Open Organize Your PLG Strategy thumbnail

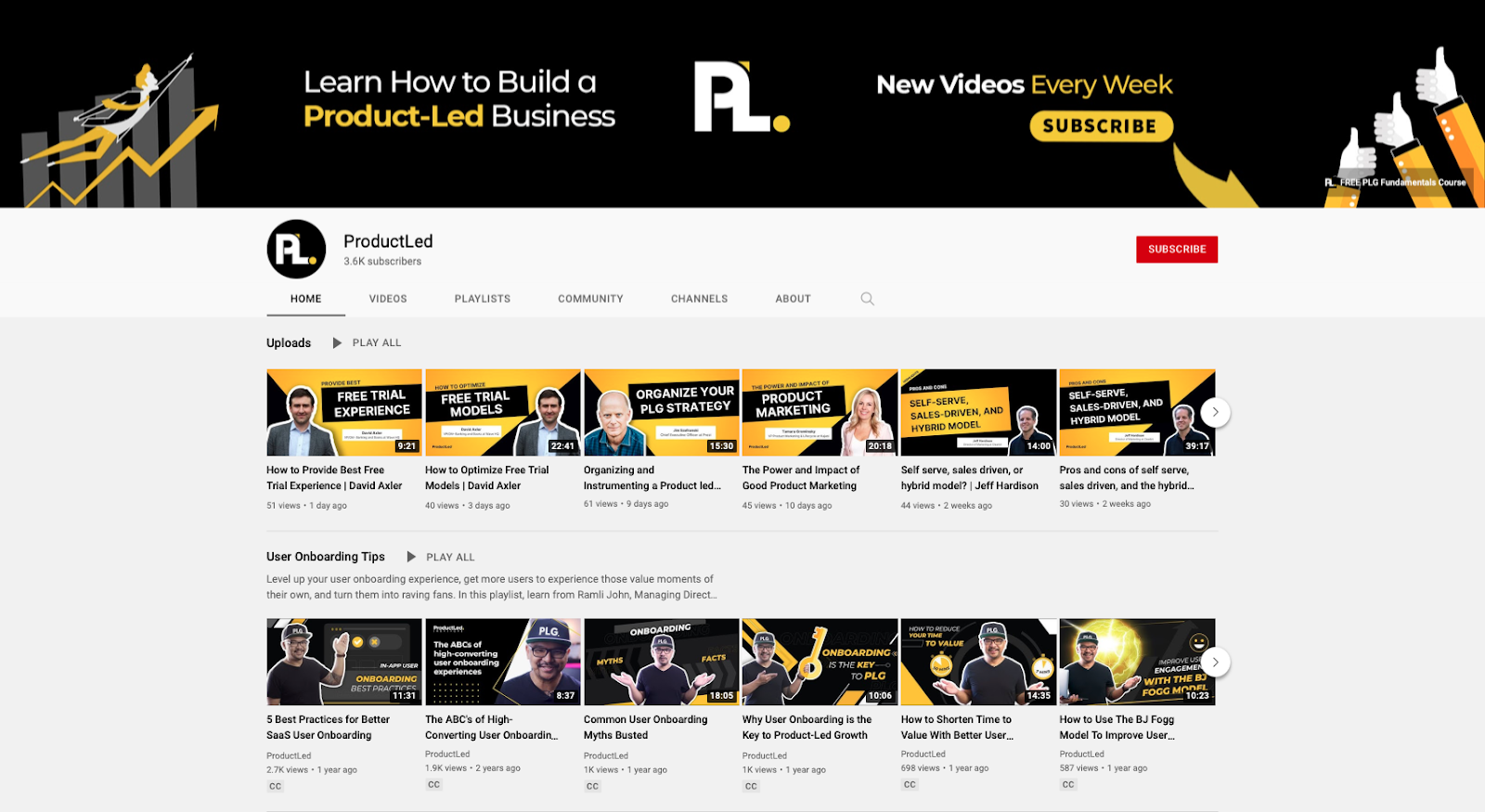pyautogui.click(x=662, y=412)
